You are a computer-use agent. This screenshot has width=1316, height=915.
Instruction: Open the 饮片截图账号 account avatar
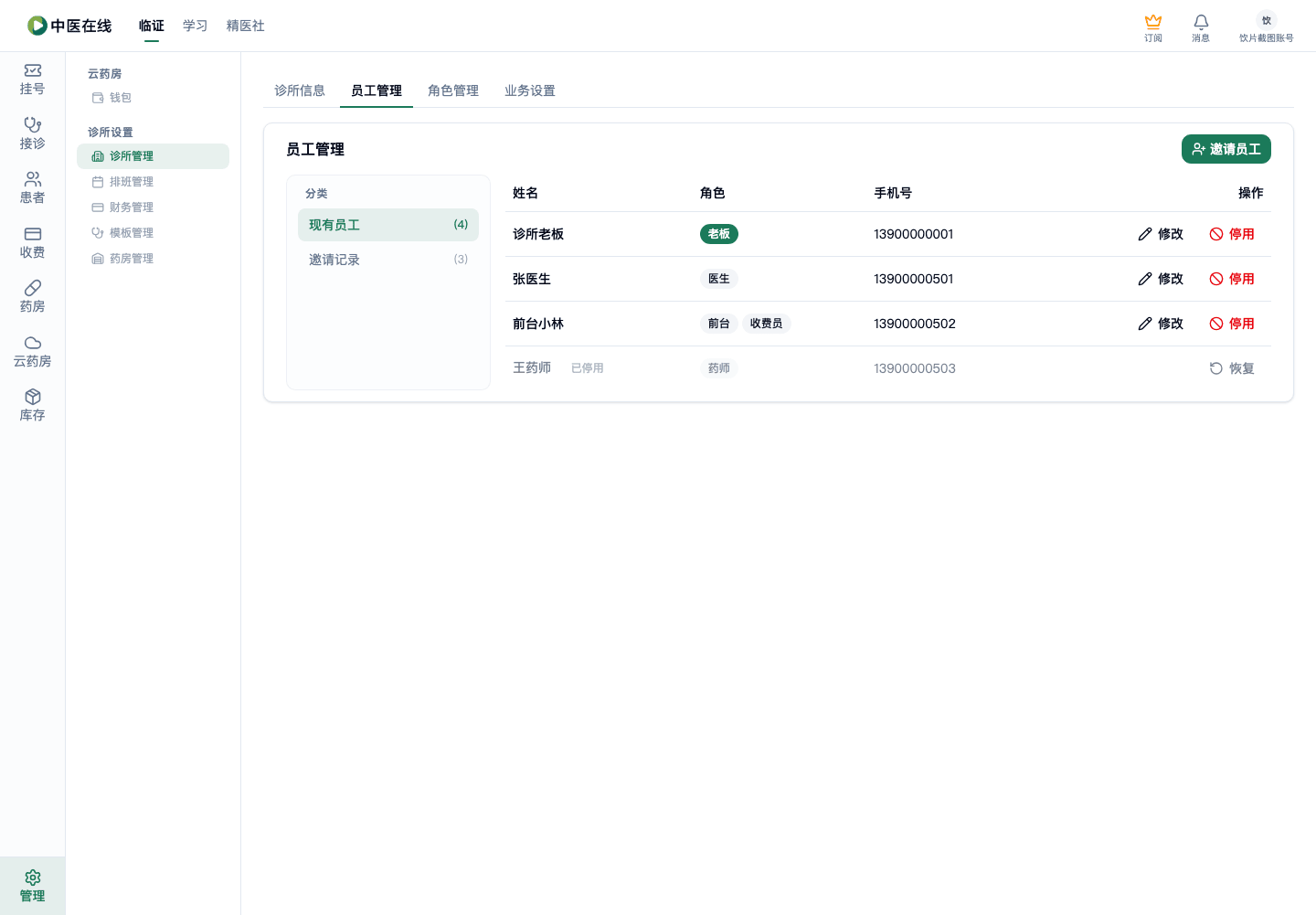[1267, 20]
